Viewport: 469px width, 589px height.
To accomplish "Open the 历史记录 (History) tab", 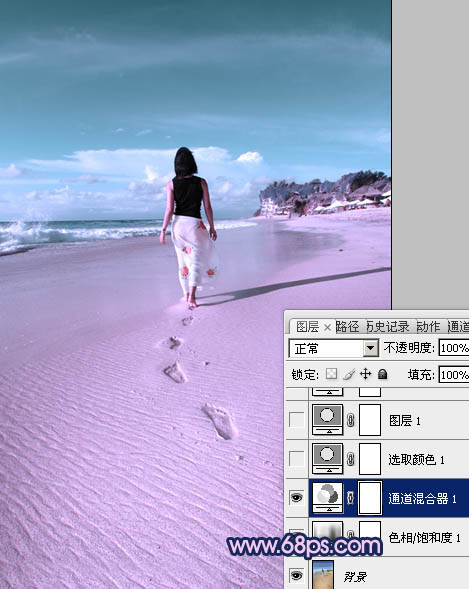I will click(388, 327).
